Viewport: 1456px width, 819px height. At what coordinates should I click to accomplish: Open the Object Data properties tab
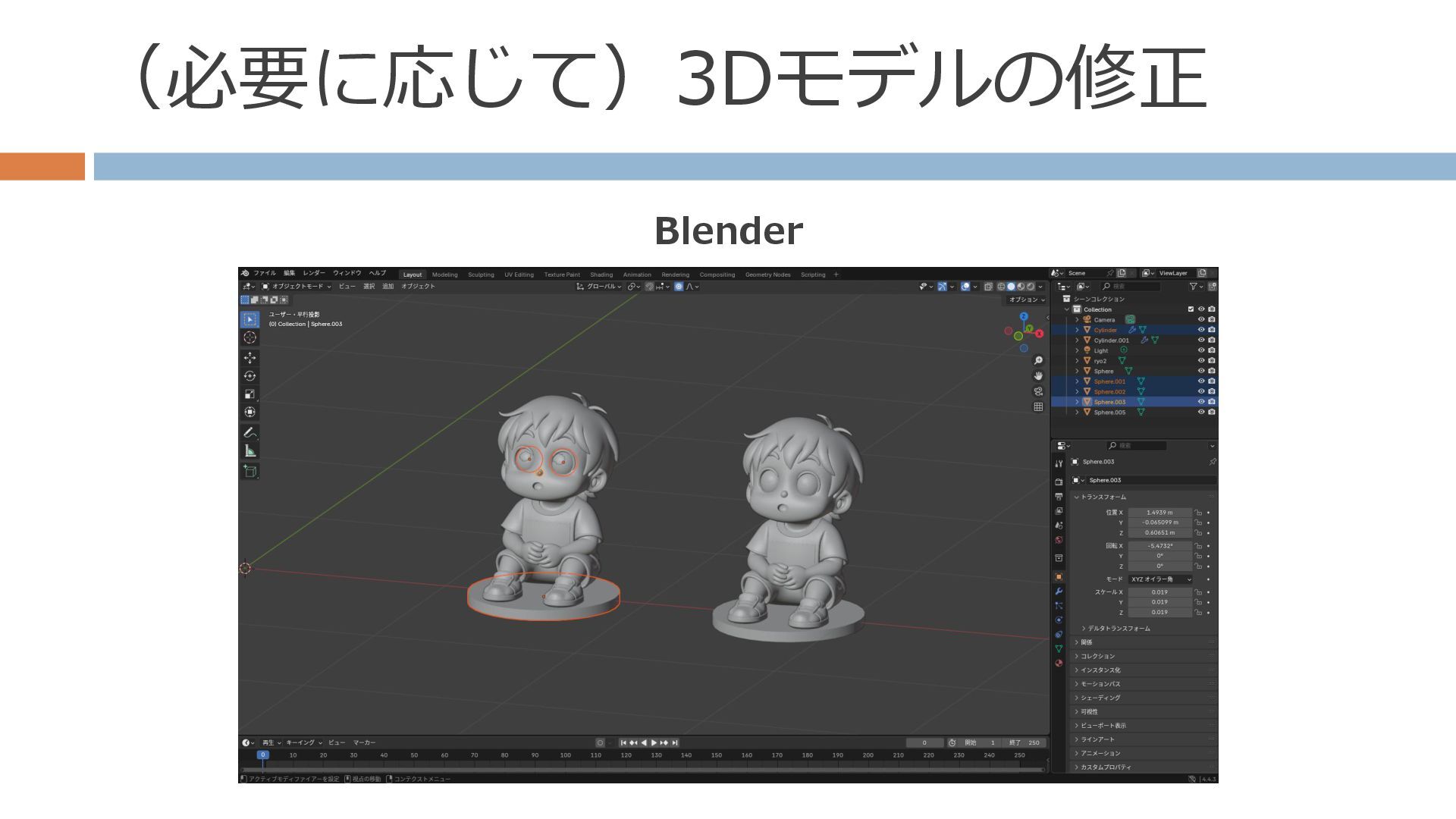(1059, 649)
